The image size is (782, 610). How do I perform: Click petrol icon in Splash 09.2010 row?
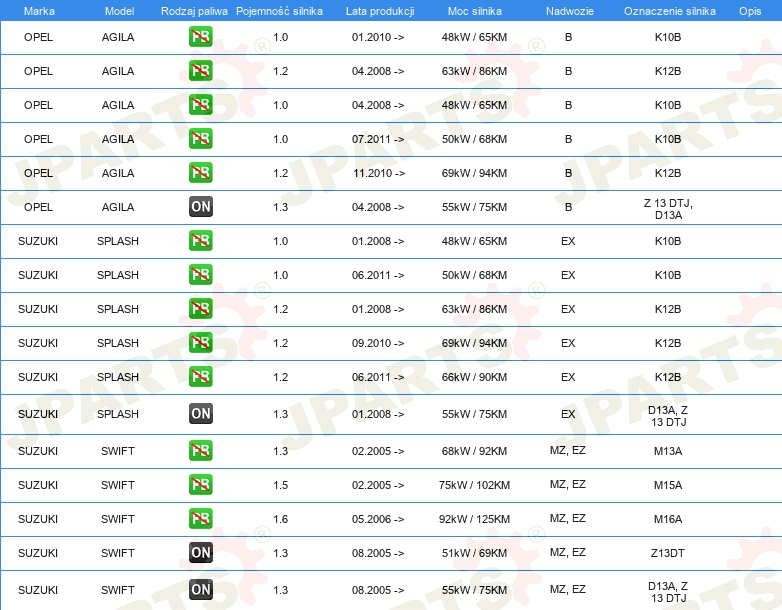200,342
